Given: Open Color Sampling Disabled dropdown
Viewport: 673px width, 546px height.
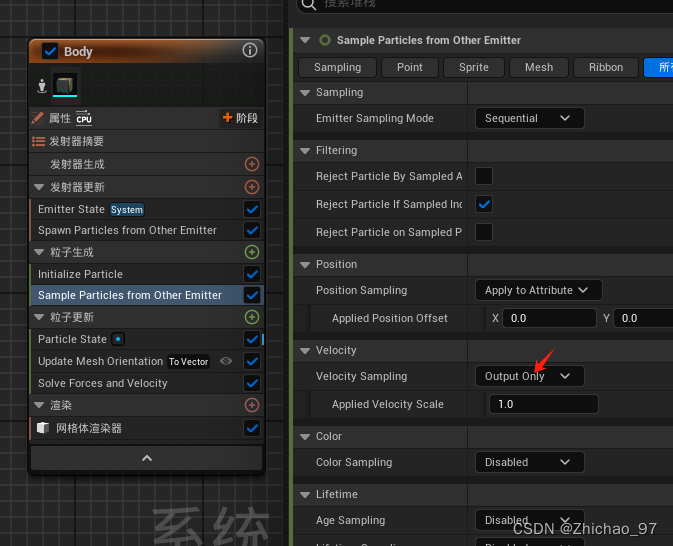Looking at the screenshot, I should click(529, 462).
